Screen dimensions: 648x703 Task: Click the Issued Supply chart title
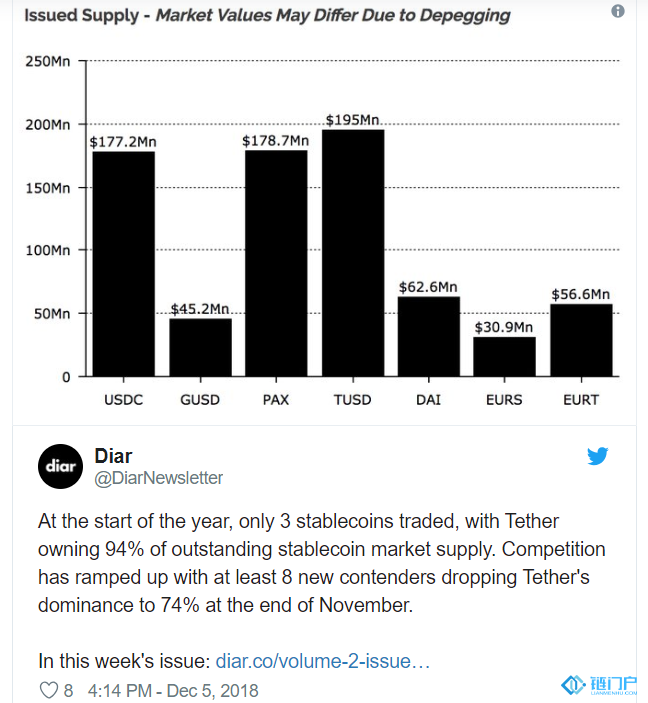[267, 15]
